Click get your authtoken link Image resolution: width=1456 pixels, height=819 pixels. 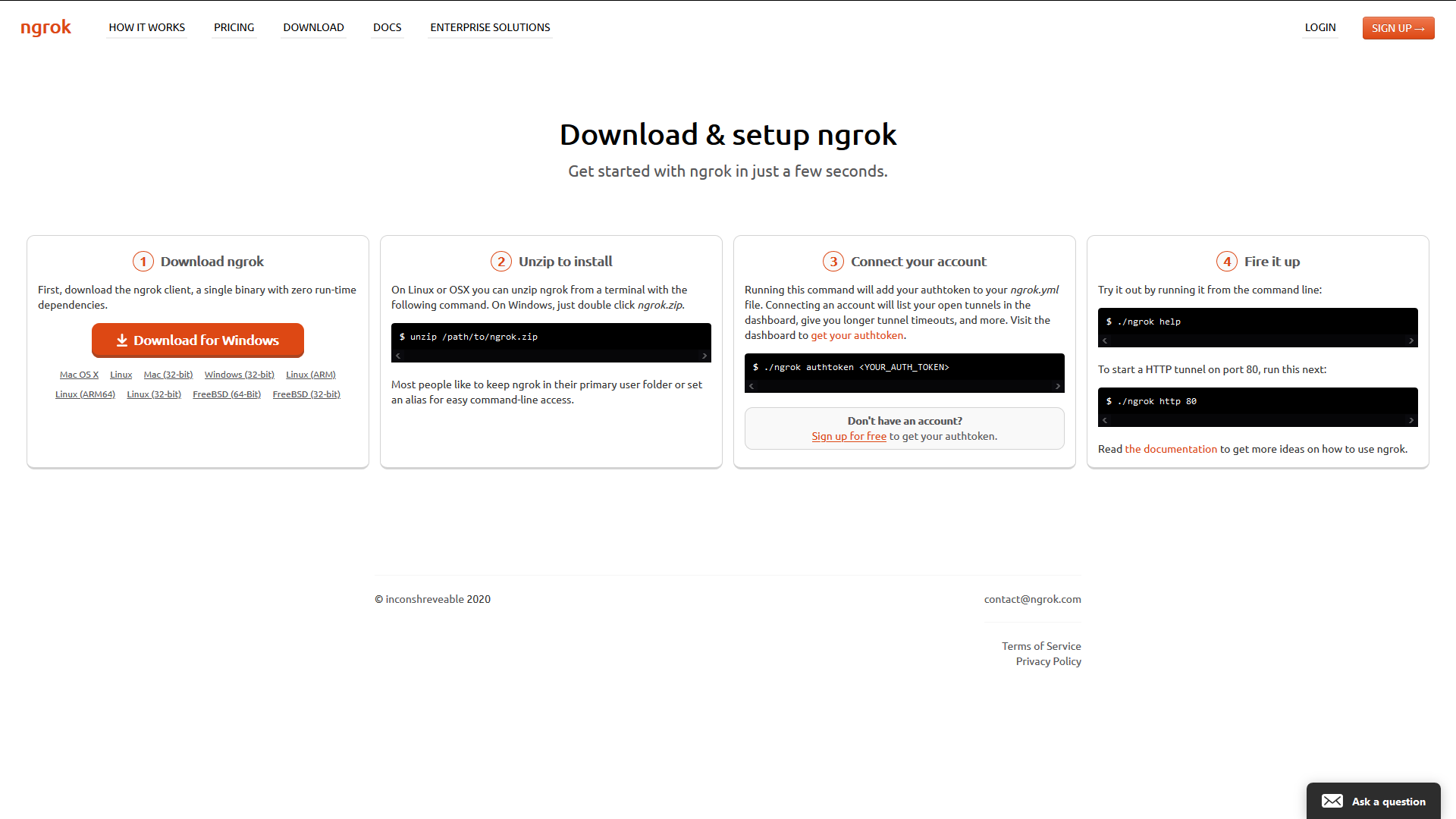point(857,335)
